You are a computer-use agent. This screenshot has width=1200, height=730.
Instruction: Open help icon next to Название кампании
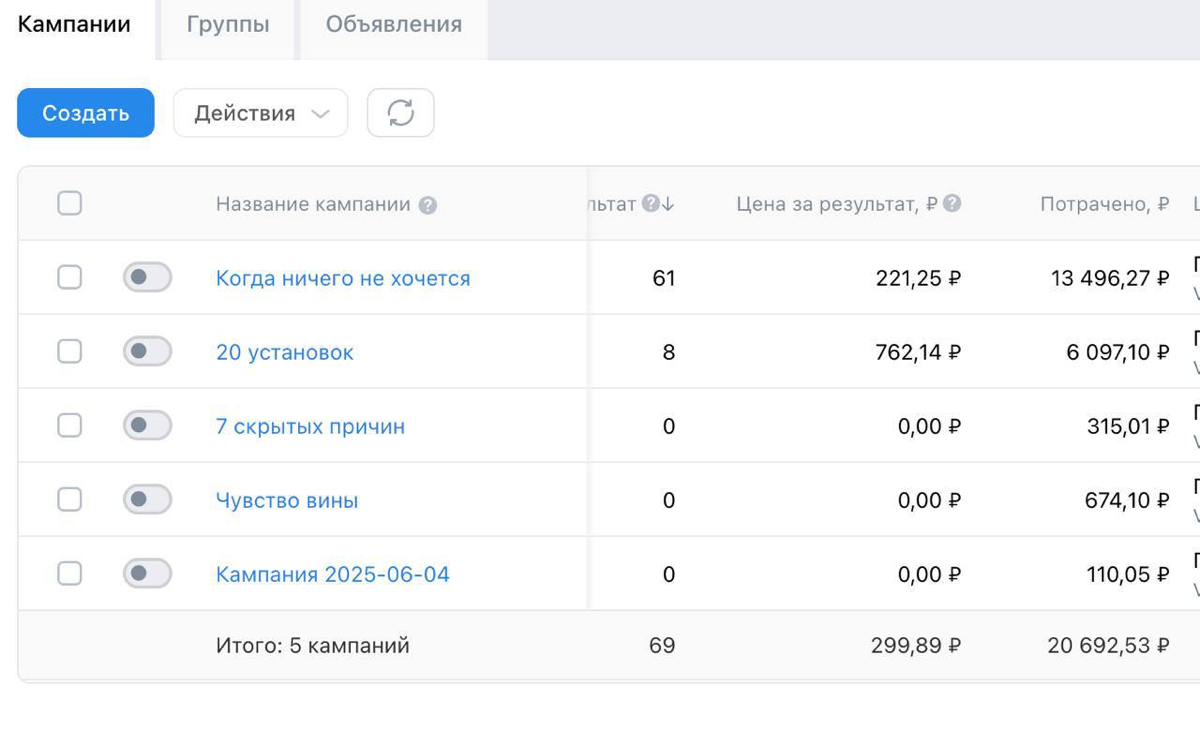428,205
